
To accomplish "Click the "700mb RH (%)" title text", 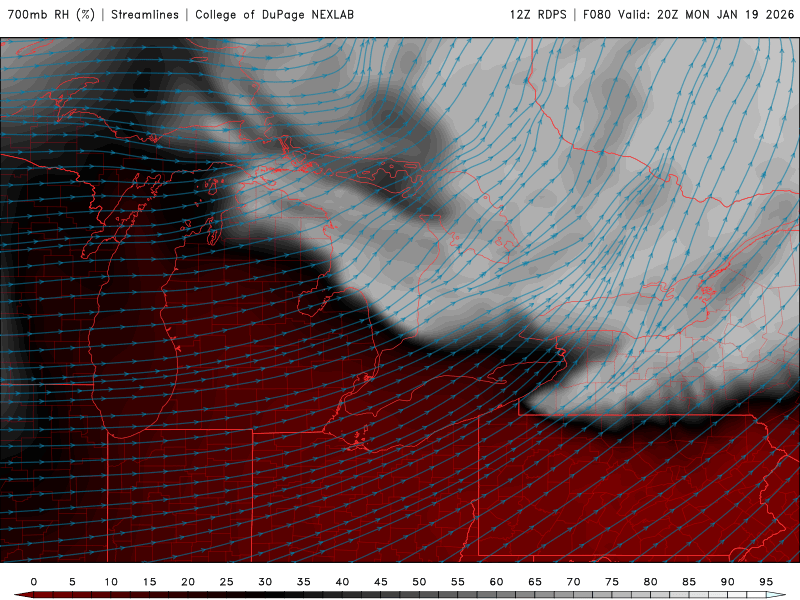I will [51, 15].
